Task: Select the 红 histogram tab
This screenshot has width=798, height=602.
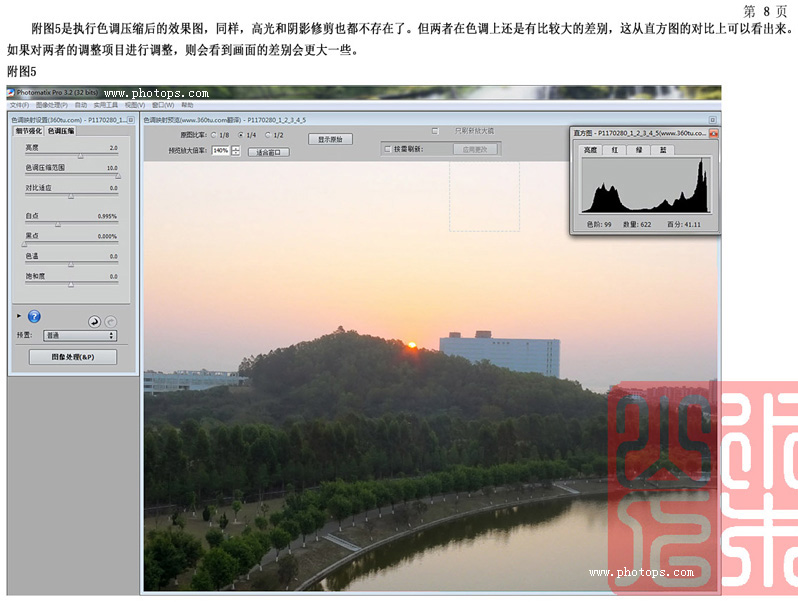Action: [x=615, y=150]
